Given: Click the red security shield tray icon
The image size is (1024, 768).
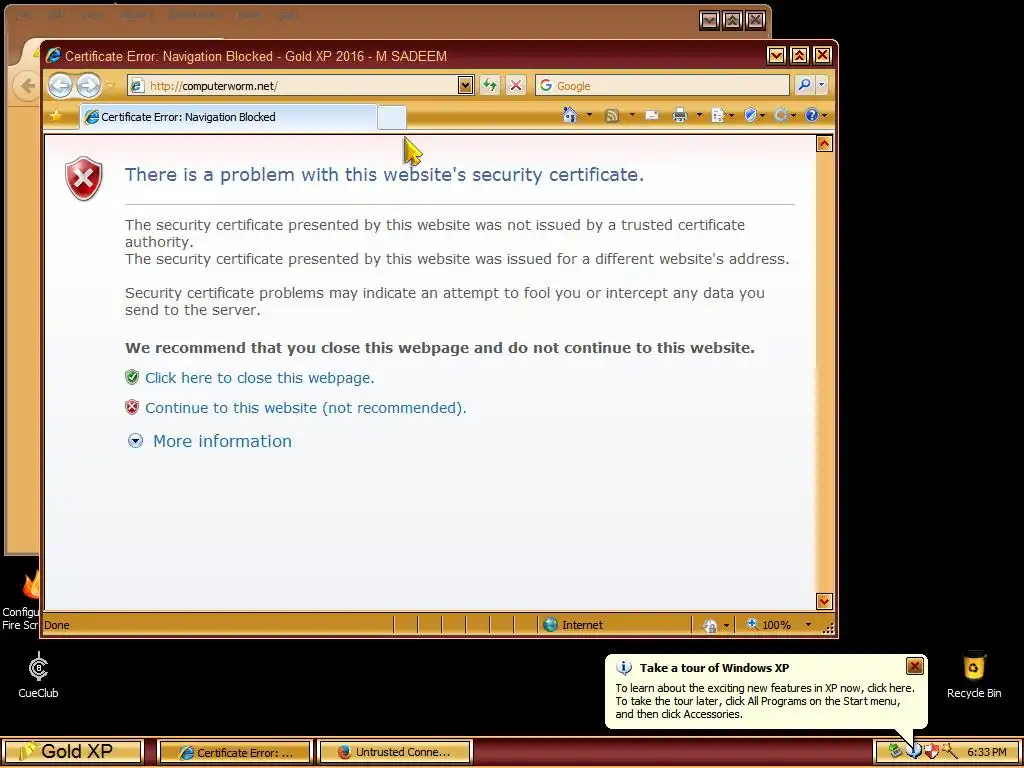Looking at the screenshot, I should point(932,752).
